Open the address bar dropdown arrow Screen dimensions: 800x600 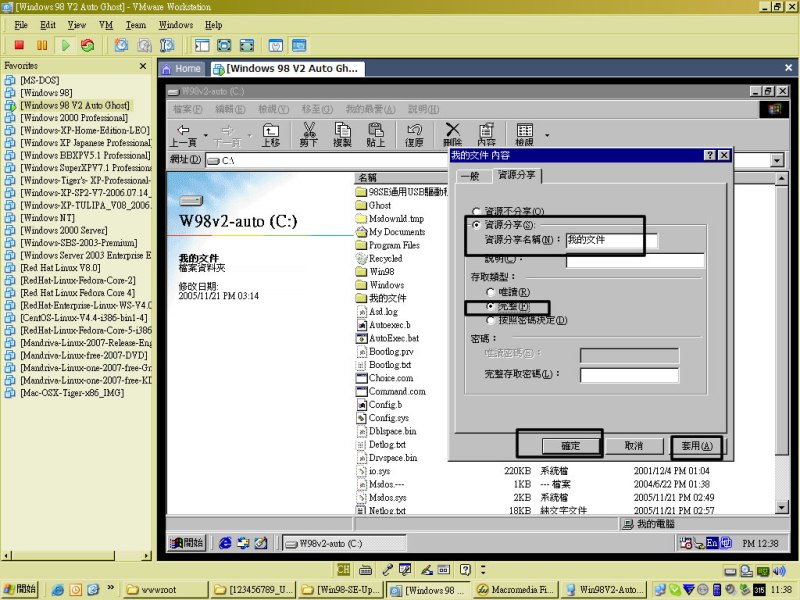(777, 160)
